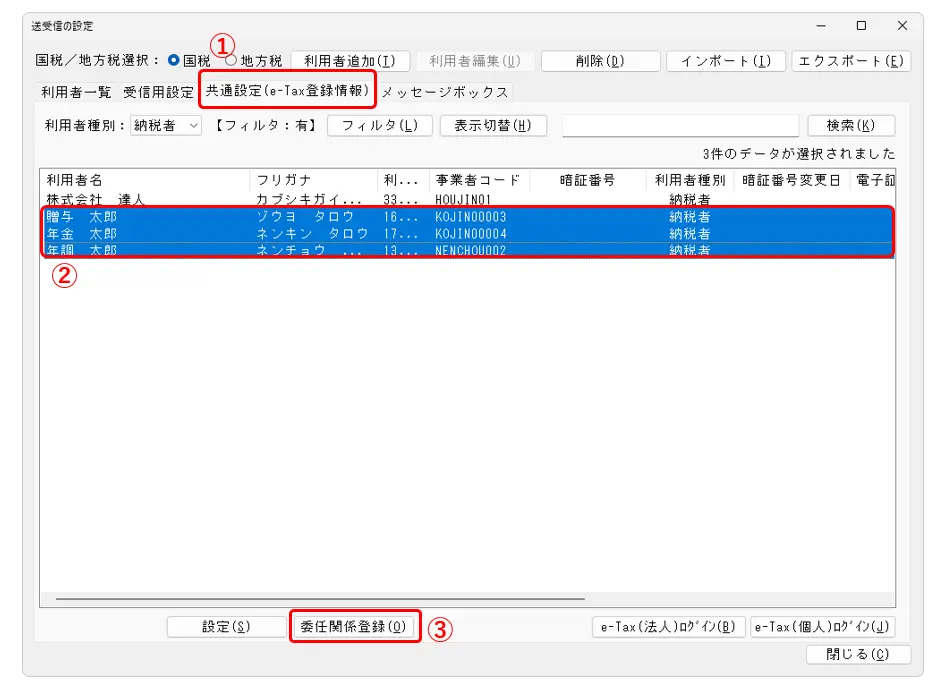Open the 受信用設定 tab
Viewport: 937px width, 687px height.
click(x=158, y=92)
